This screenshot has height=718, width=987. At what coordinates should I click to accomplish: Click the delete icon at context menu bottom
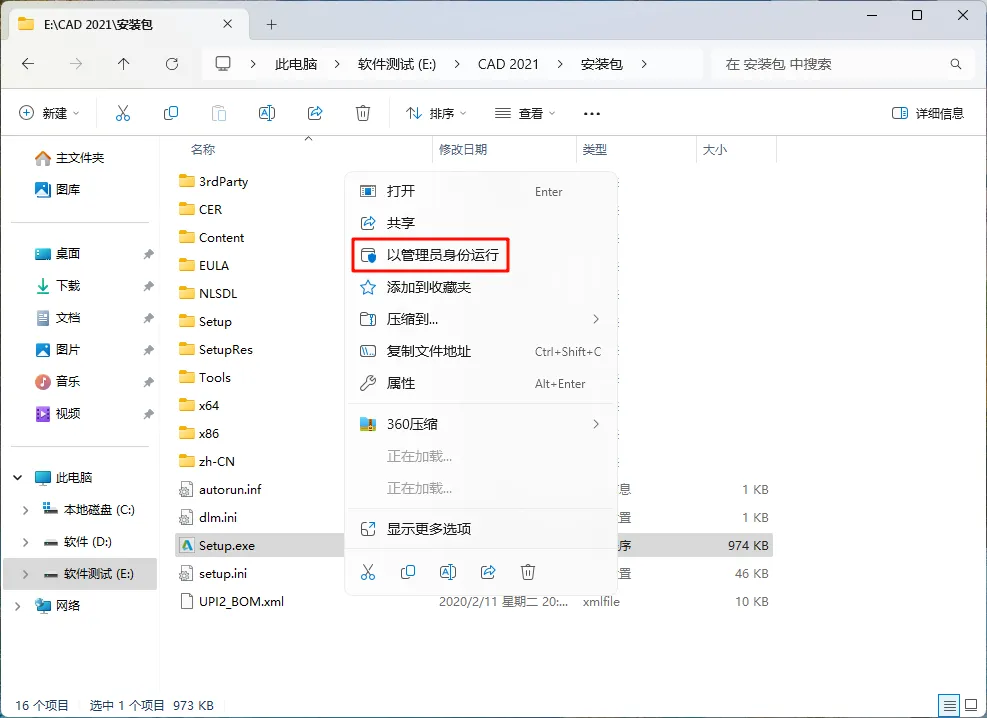[x=527, y=572]
